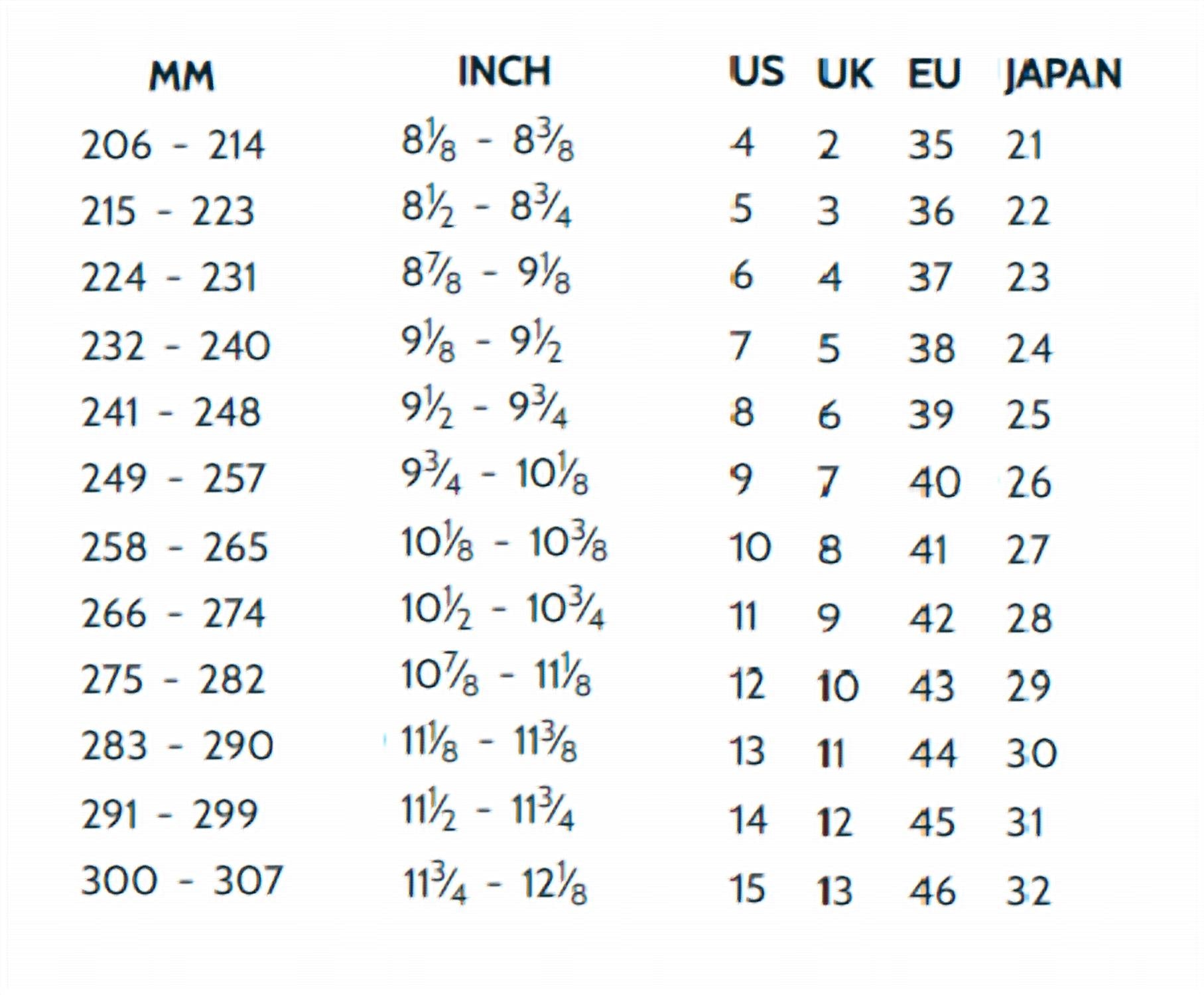Select UK size 13 in the UK column
The width and height of the screenshot is (1204, 995).
(835, 890)
